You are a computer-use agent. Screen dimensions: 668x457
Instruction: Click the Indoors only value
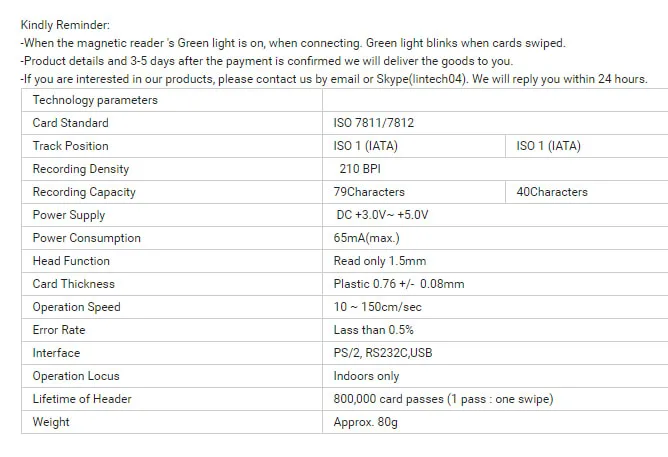[366, 376]
